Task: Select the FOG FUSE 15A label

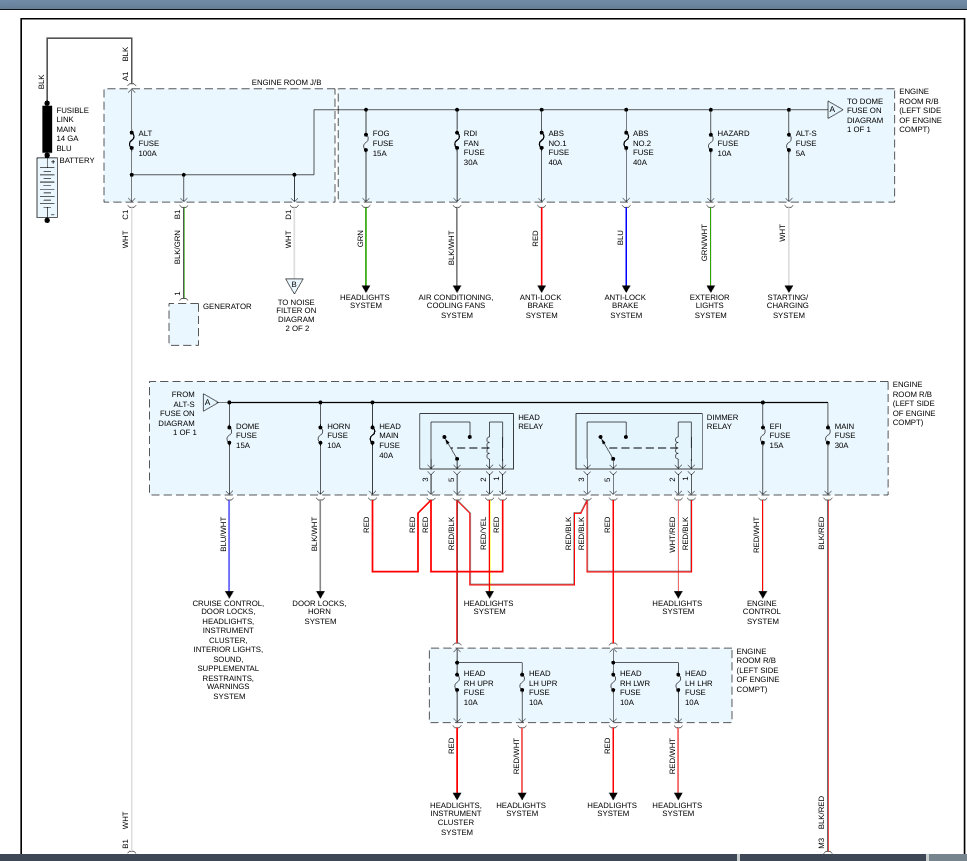Action: point(382,143)
